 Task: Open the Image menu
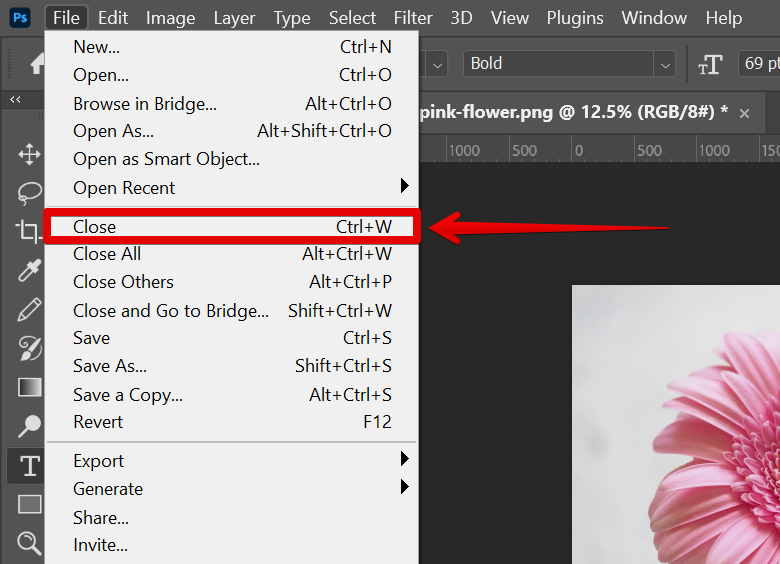[x=170, y=18]
